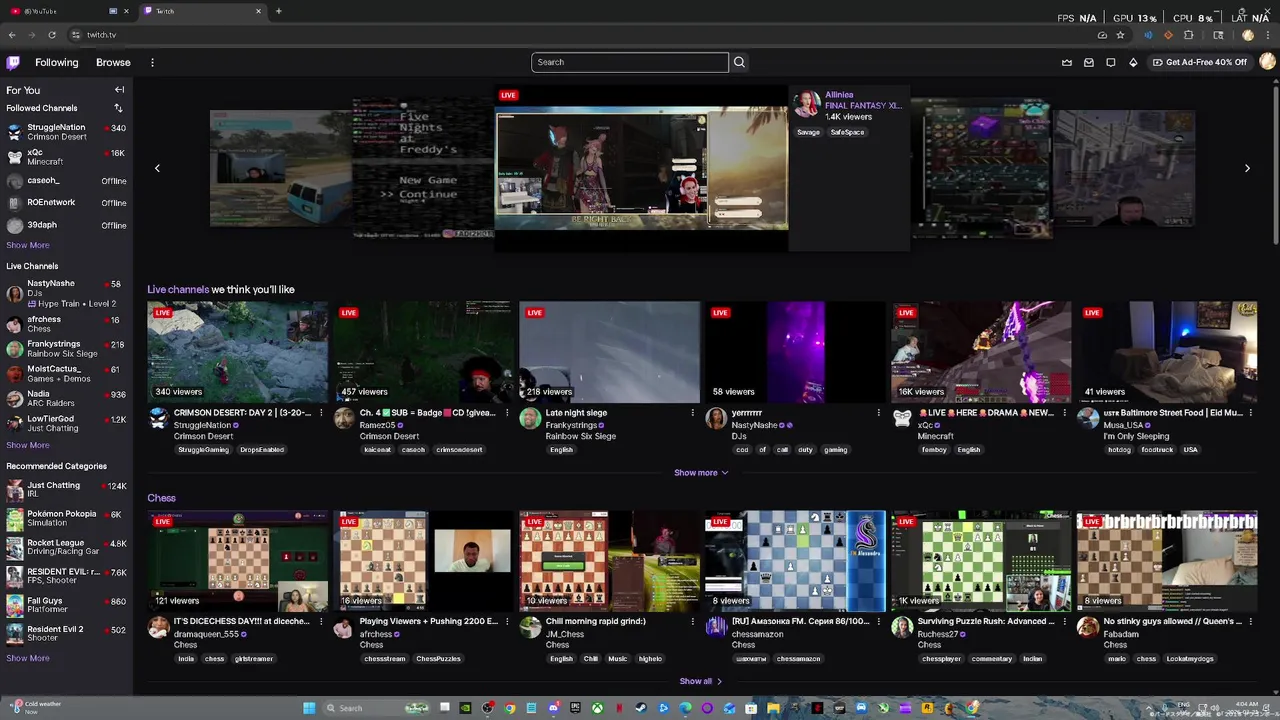Screen dimensions: 1280x720
Task: Open the Chrome extensions puzzle icon
Action: [x=1188, y=35]
